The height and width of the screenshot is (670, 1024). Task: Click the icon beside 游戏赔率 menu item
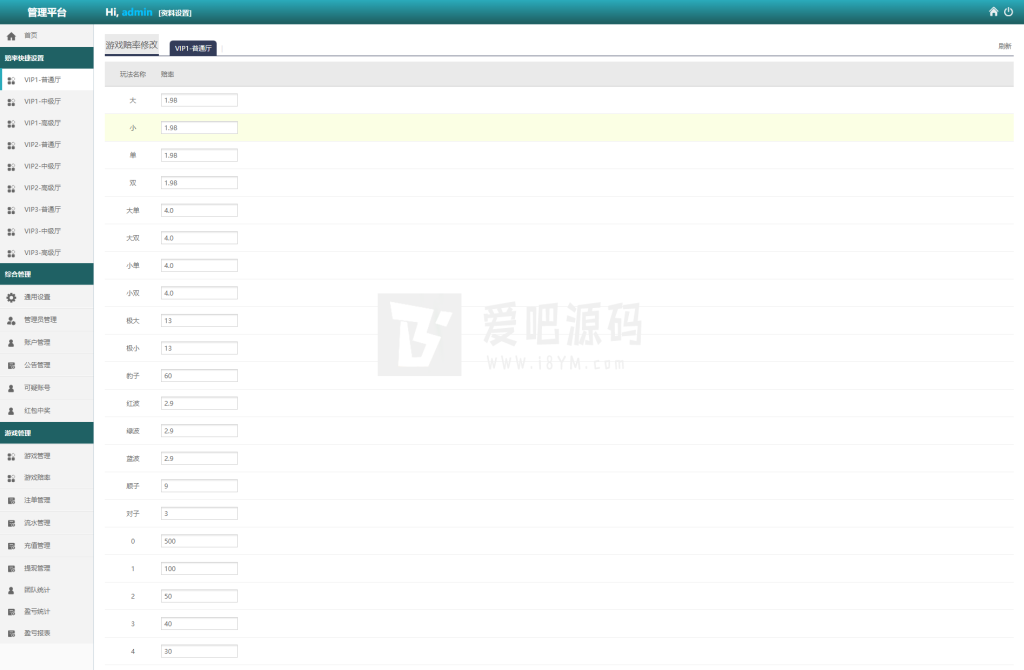coord(11,478)
